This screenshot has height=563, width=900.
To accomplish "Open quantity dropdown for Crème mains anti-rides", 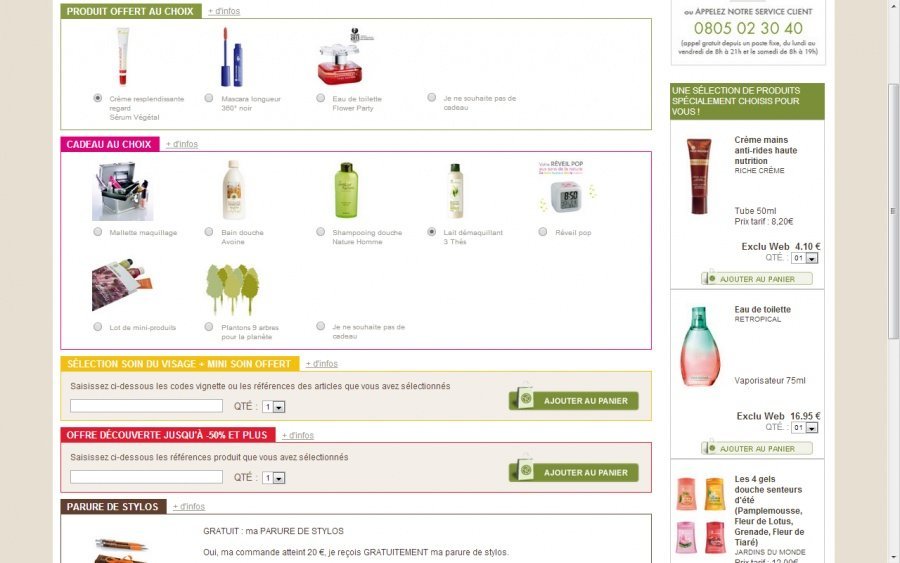I will 804,258.
